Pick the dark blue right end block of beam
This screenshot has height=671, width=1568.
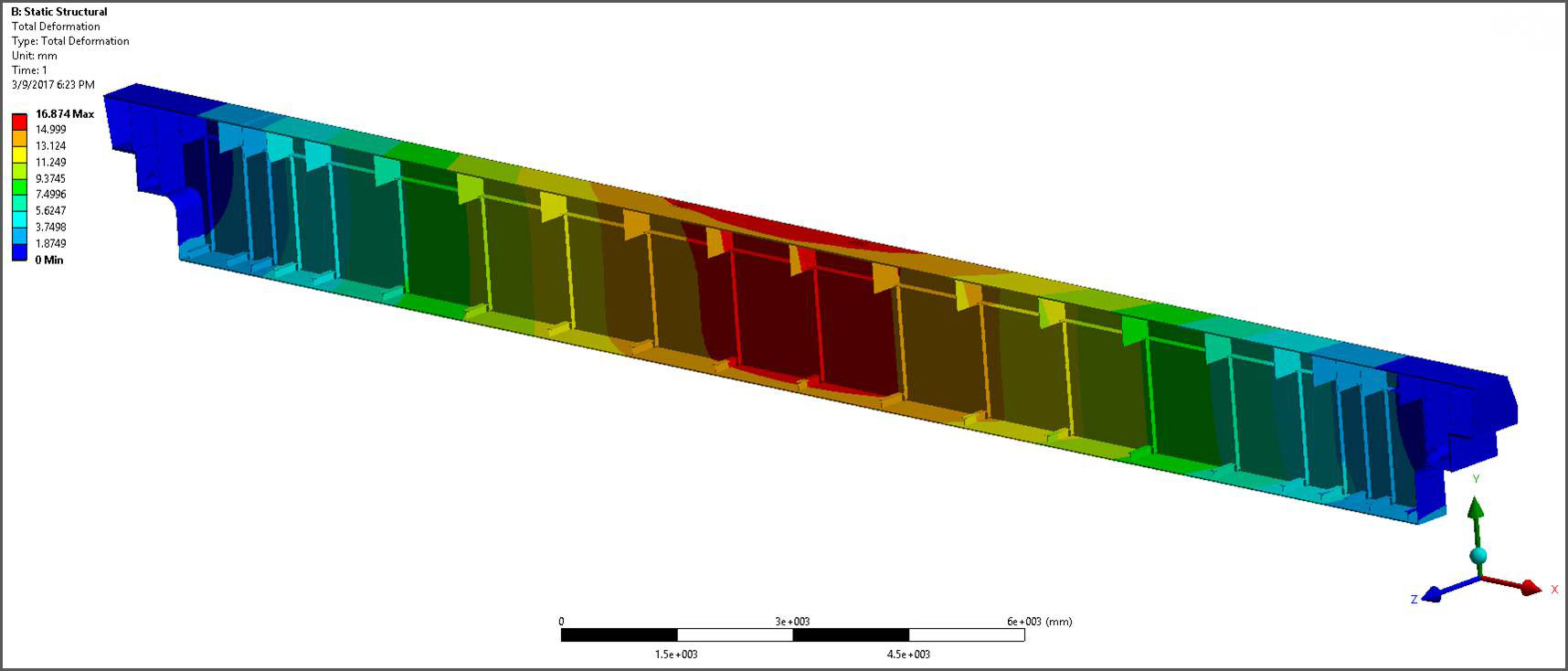click(x=1462, y=402)
